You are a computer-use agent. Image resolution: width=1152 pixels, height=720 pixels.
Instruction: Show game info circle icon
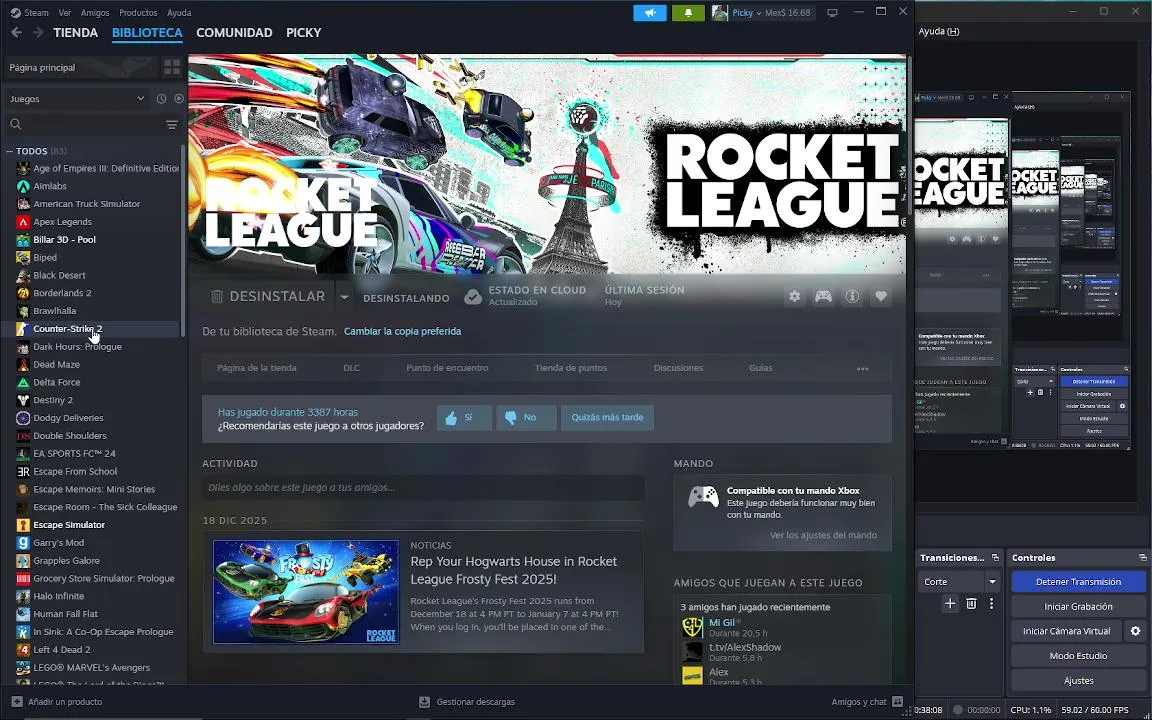click(x=852, y=296)
